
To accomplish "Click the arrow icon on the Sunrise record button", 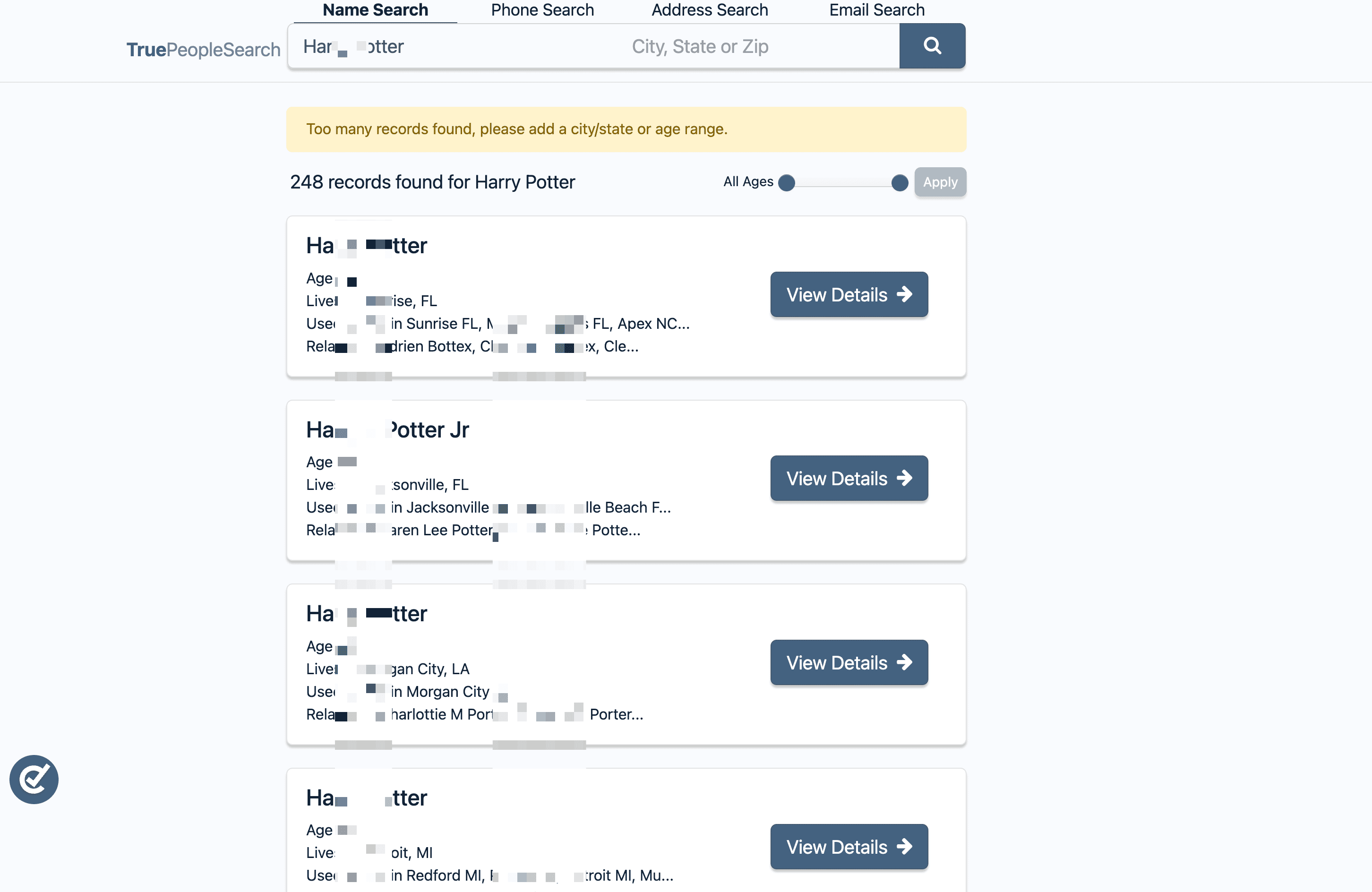I will pyautogui.click(x=904, y=295).
